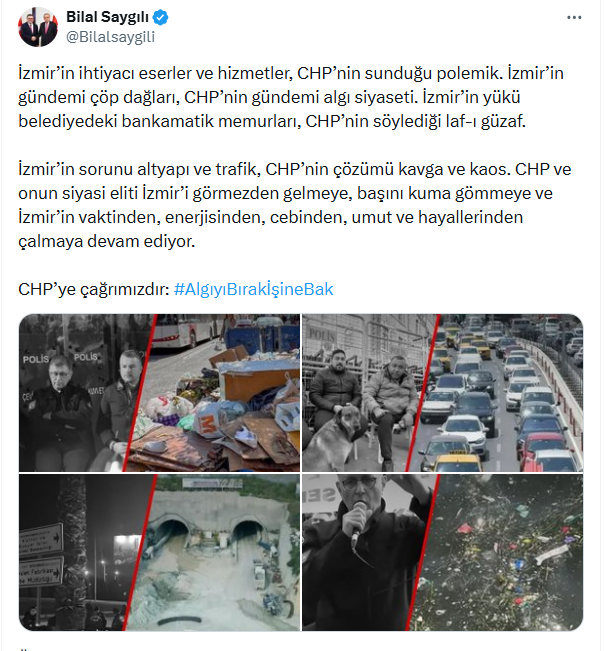Click the two seated men with dog image

tap(365, 393)
